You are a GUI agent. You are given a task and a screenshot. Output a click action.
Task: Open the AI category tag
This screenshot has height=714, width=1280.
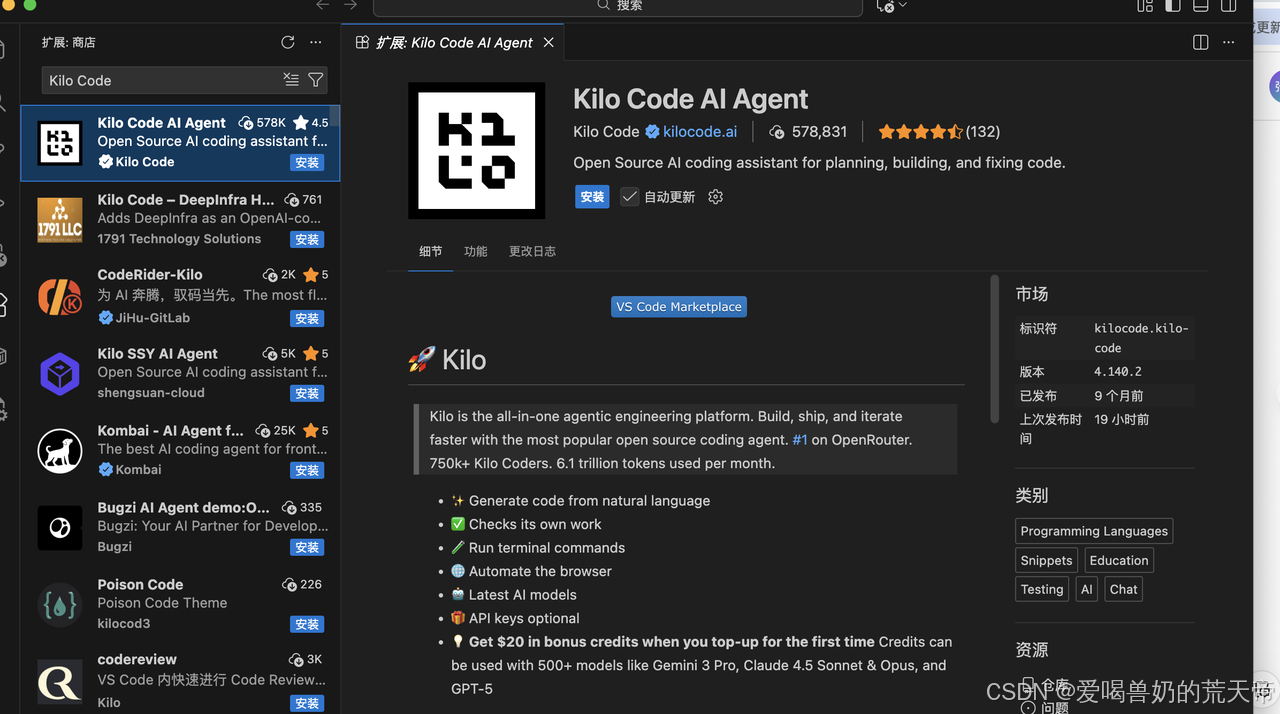(1087, 589)
